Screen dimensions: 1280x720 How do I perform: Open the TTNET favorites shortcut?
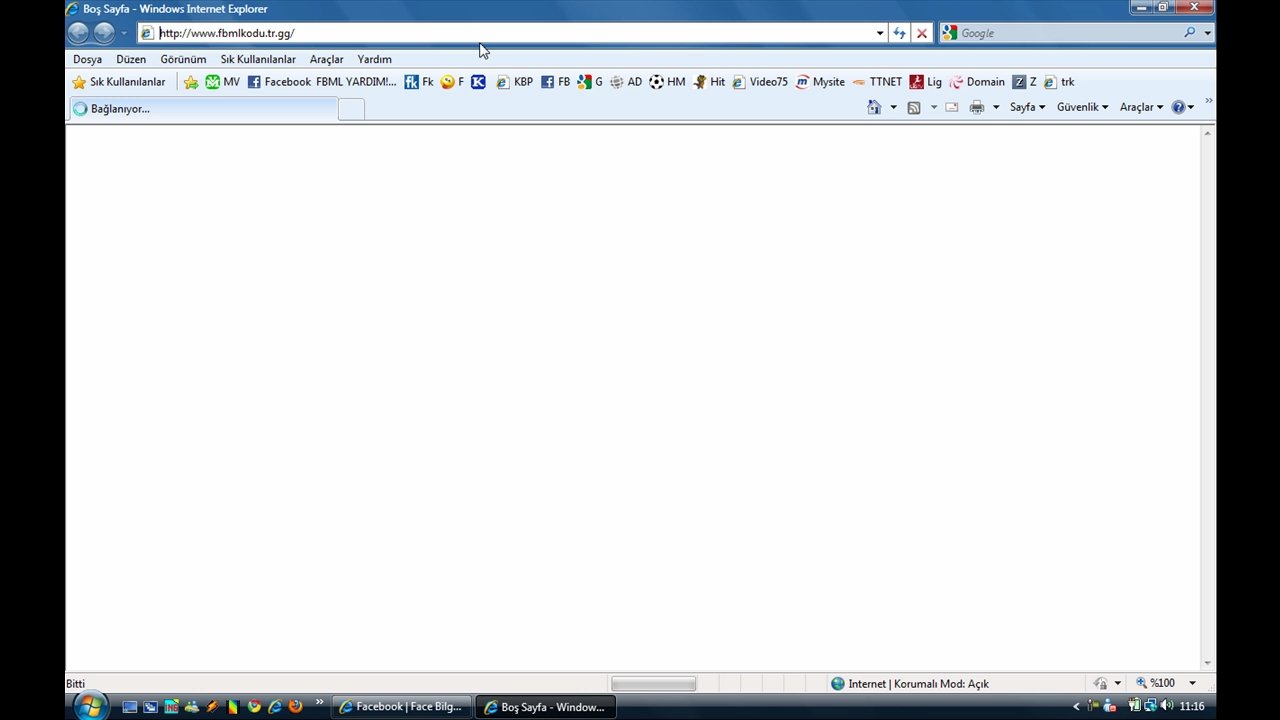[876, 82]
